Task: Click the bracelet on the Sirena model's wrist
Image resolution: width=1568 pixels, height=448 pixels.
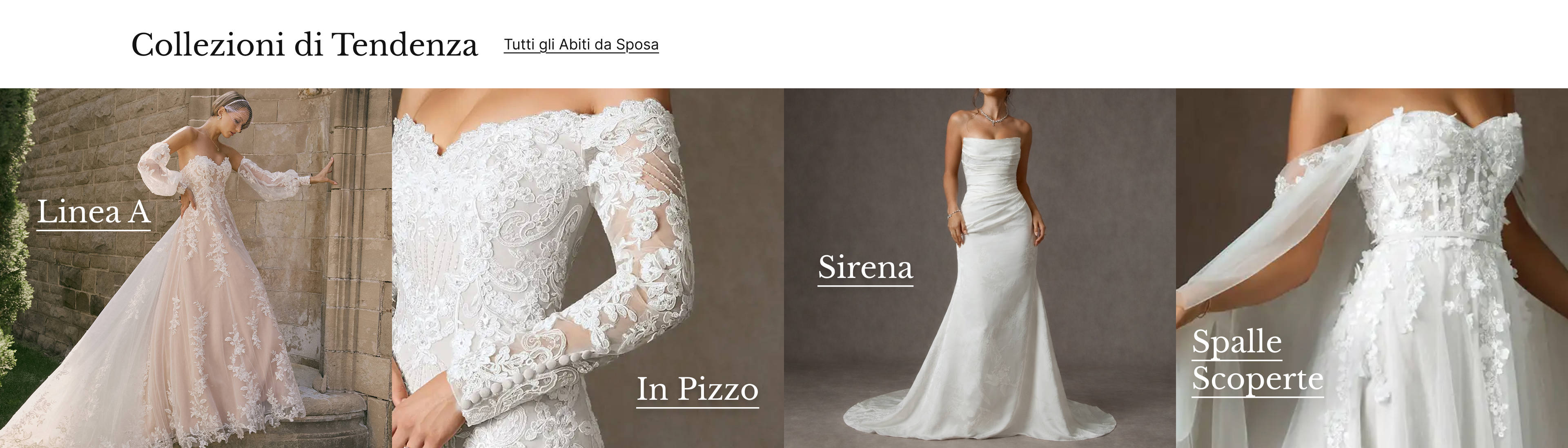Action: tap(953, 214)
